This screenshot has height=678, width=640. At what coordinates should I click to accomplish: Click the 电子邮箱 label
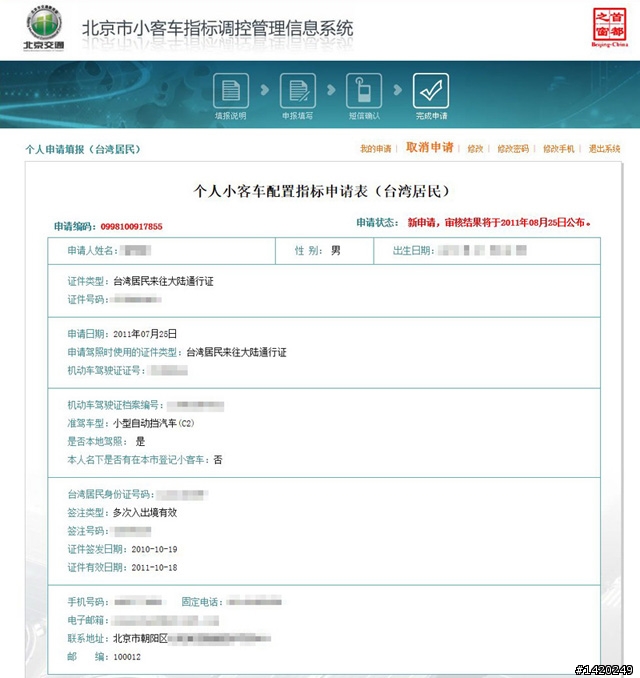point(88,620)
